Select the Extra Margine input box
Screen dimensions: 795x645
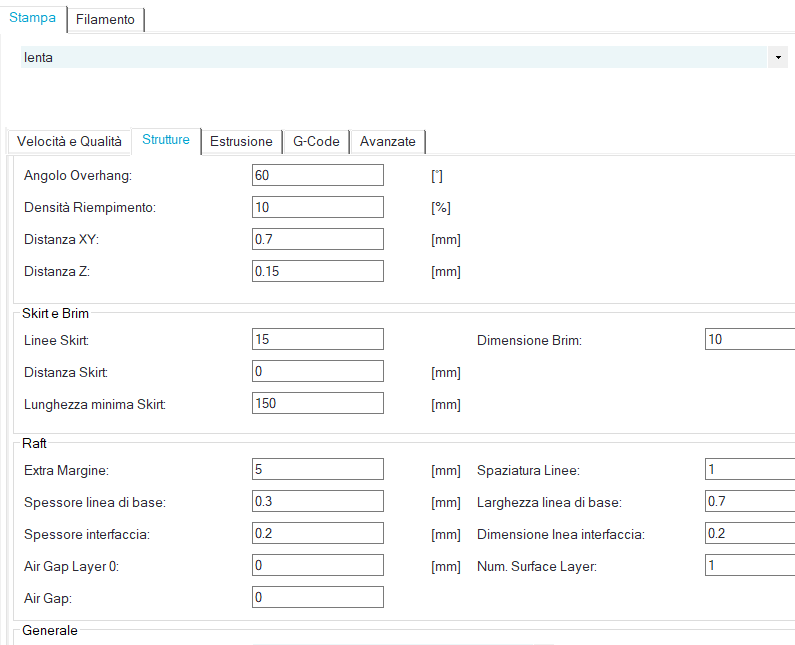tap(318, 469)
